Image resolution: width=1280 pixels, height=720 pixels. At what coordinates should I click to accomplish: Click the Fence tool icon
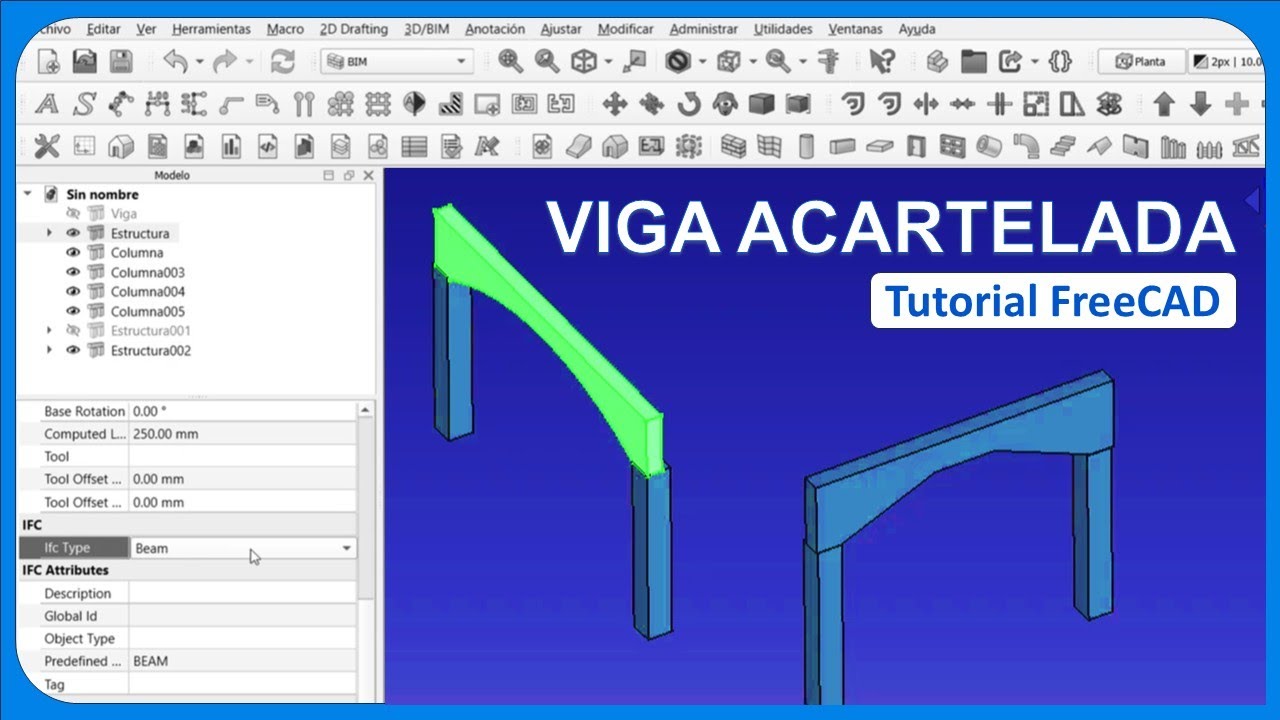[1210, 148]
